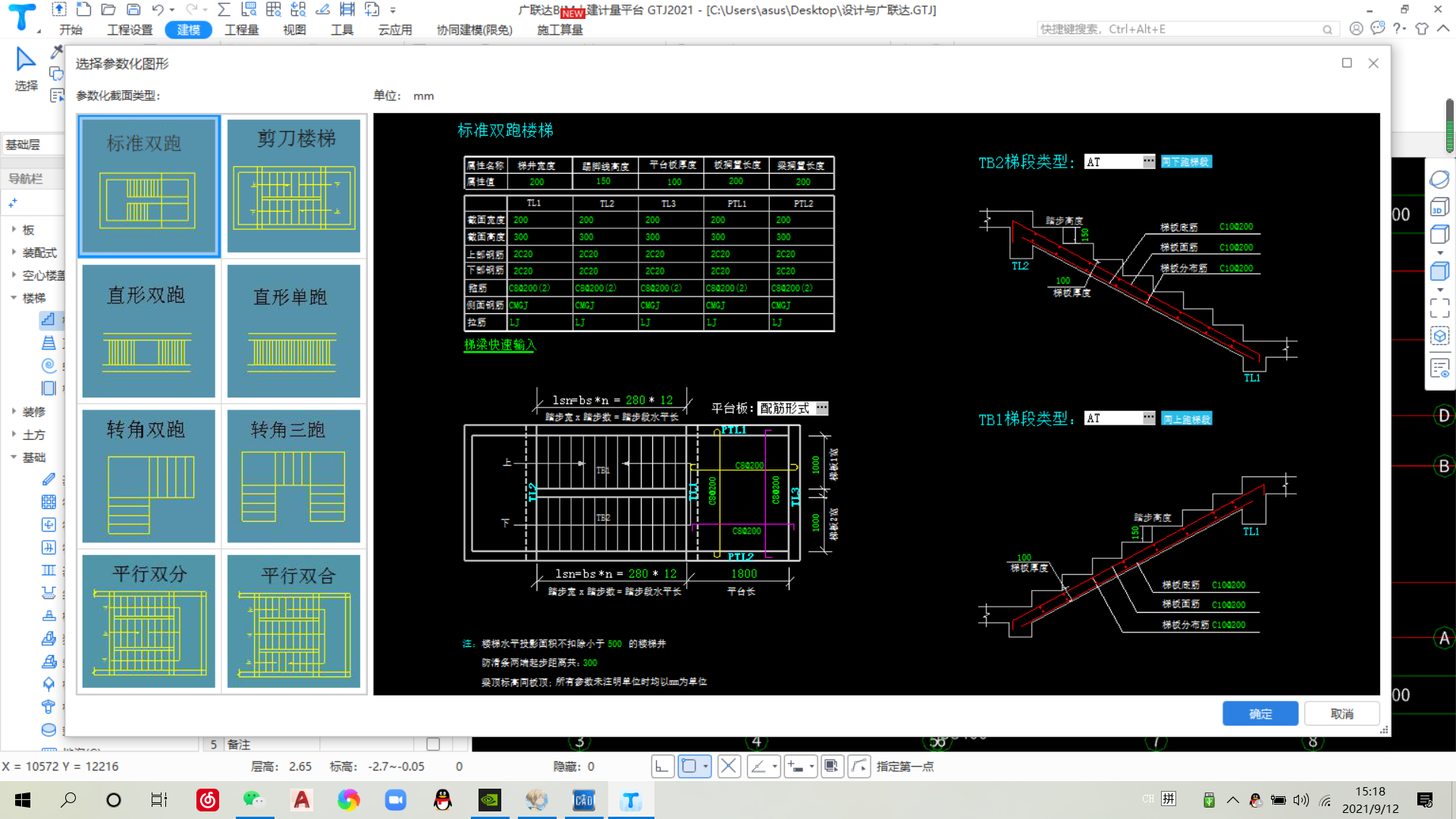This screenshot has width=1456, height=819.
Task: Collapse the 楼梯 tree node
Action: pyautogui.click(x=14, y=297)
